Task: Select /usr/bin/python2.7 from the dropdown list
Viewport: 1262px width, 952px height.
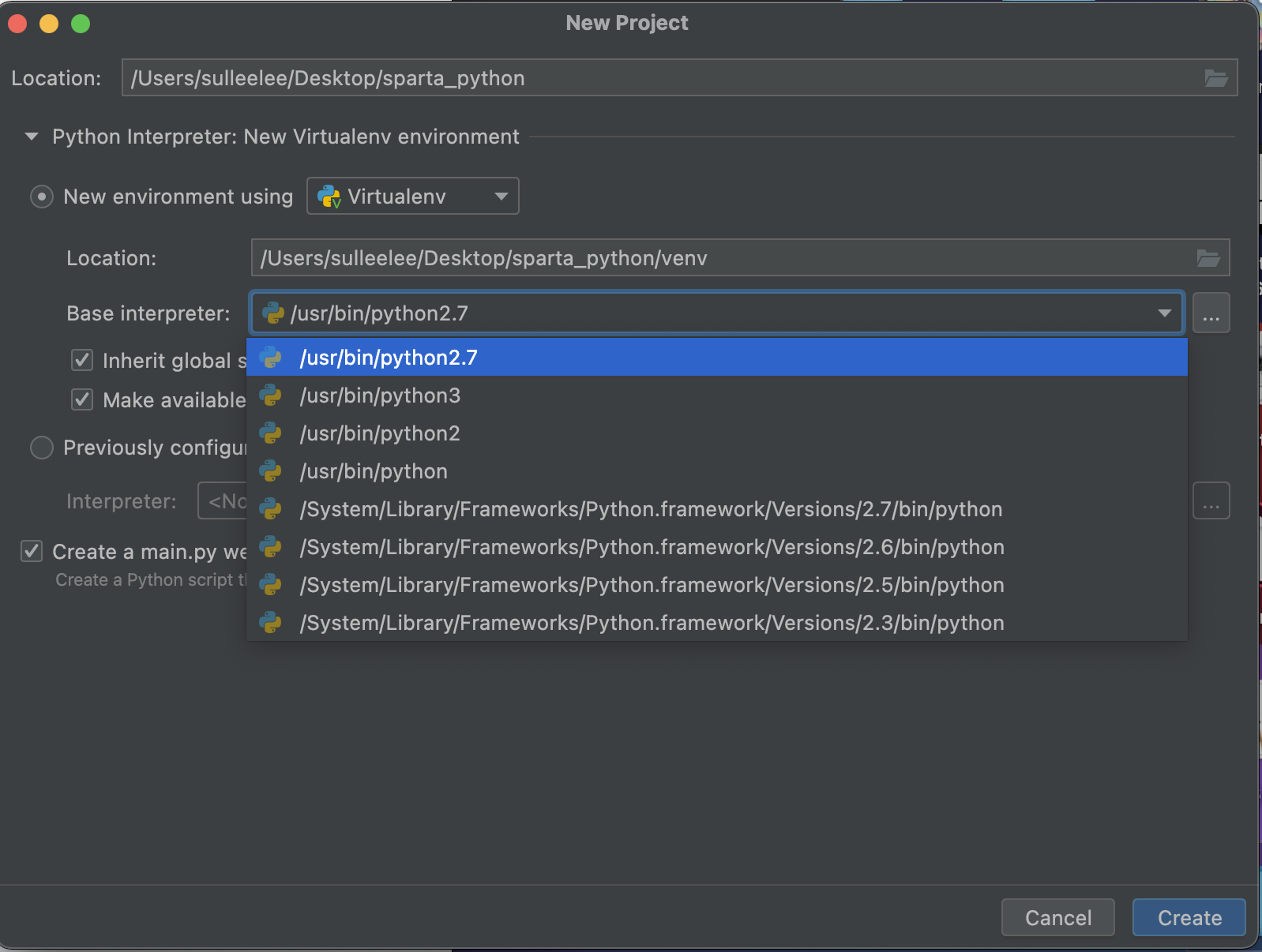Action: click(717, 358)
